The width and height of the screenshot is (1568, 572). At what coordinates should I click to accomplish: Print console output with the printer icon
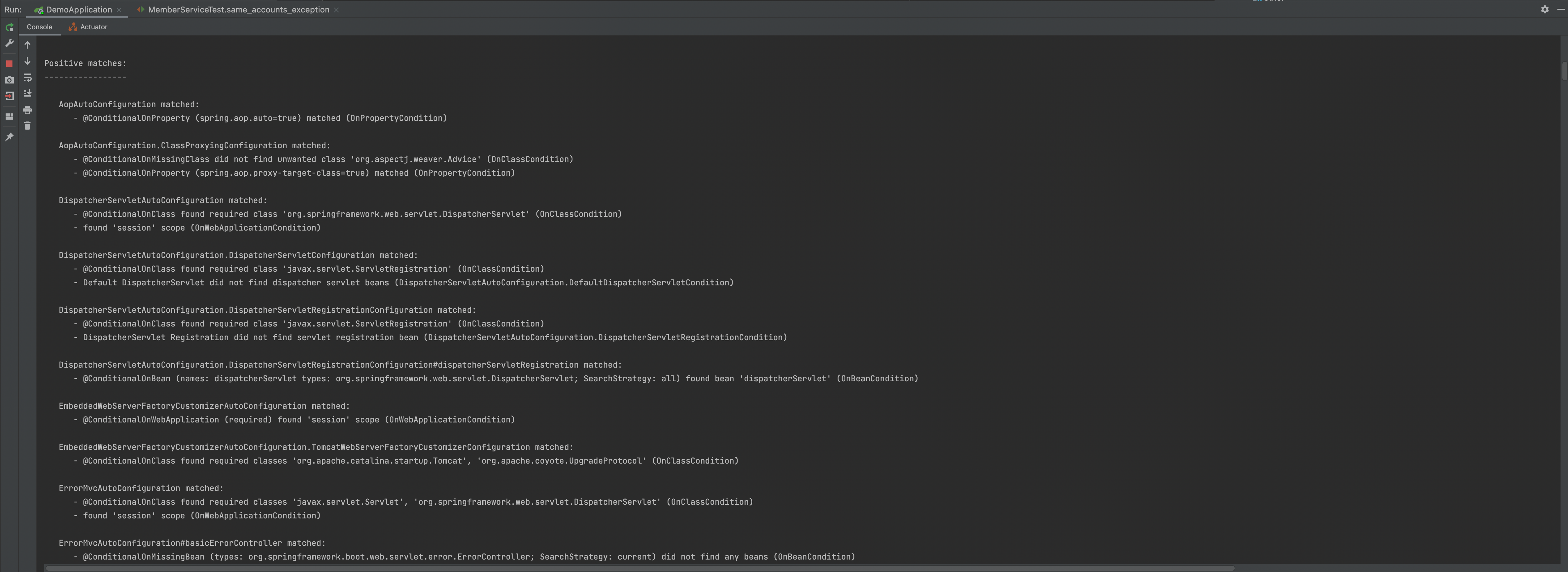(x=27, y=110)
